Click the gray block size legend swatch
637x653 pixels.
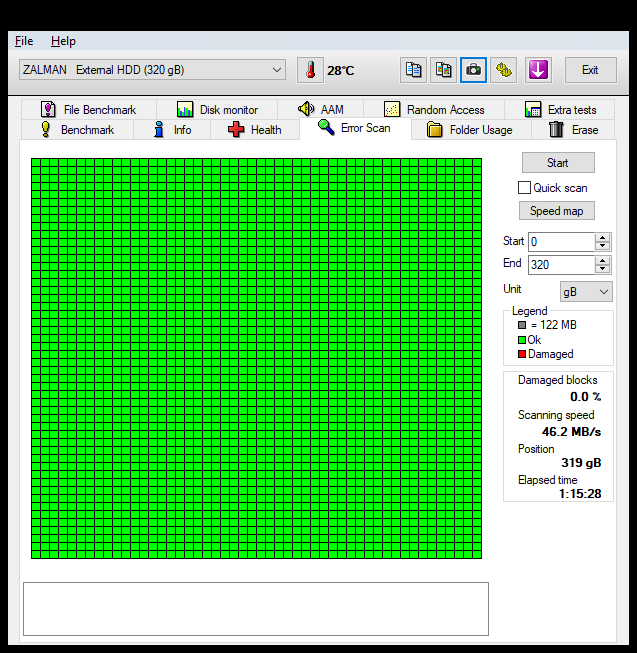coord(522,325)
